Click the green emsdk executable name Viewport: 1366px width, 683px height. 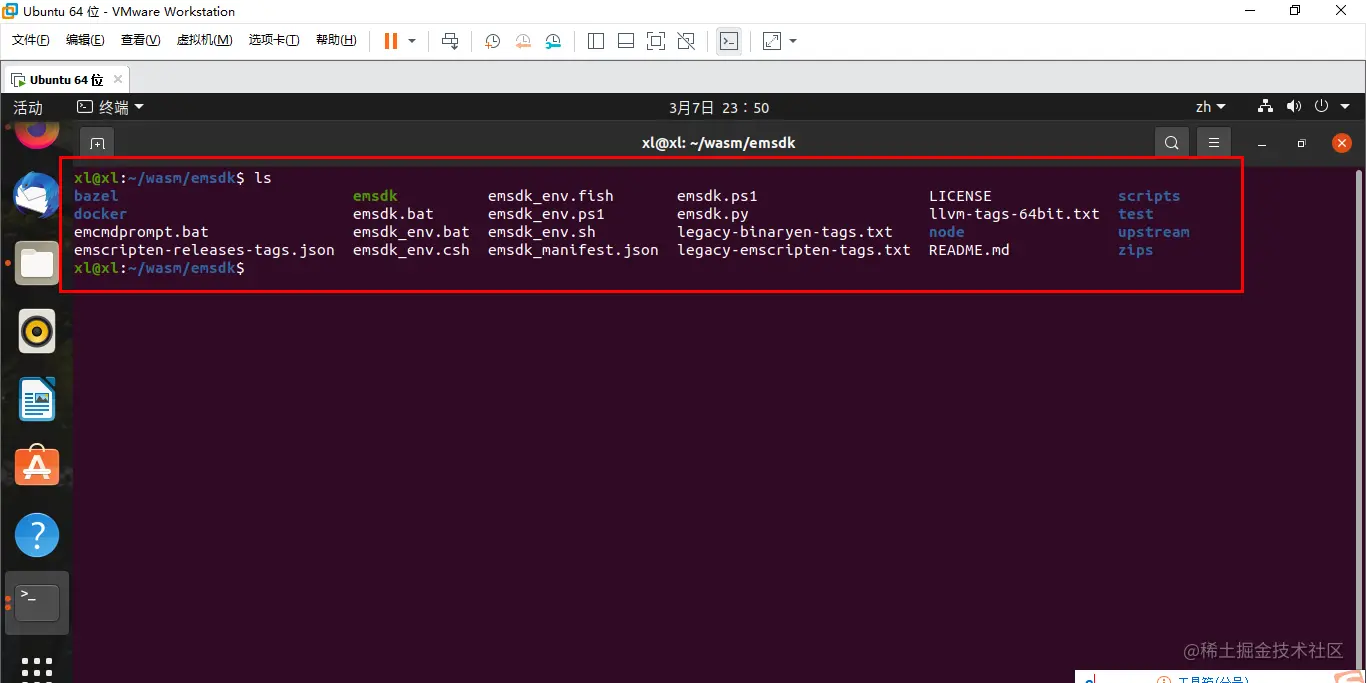(x=375, y=196)
